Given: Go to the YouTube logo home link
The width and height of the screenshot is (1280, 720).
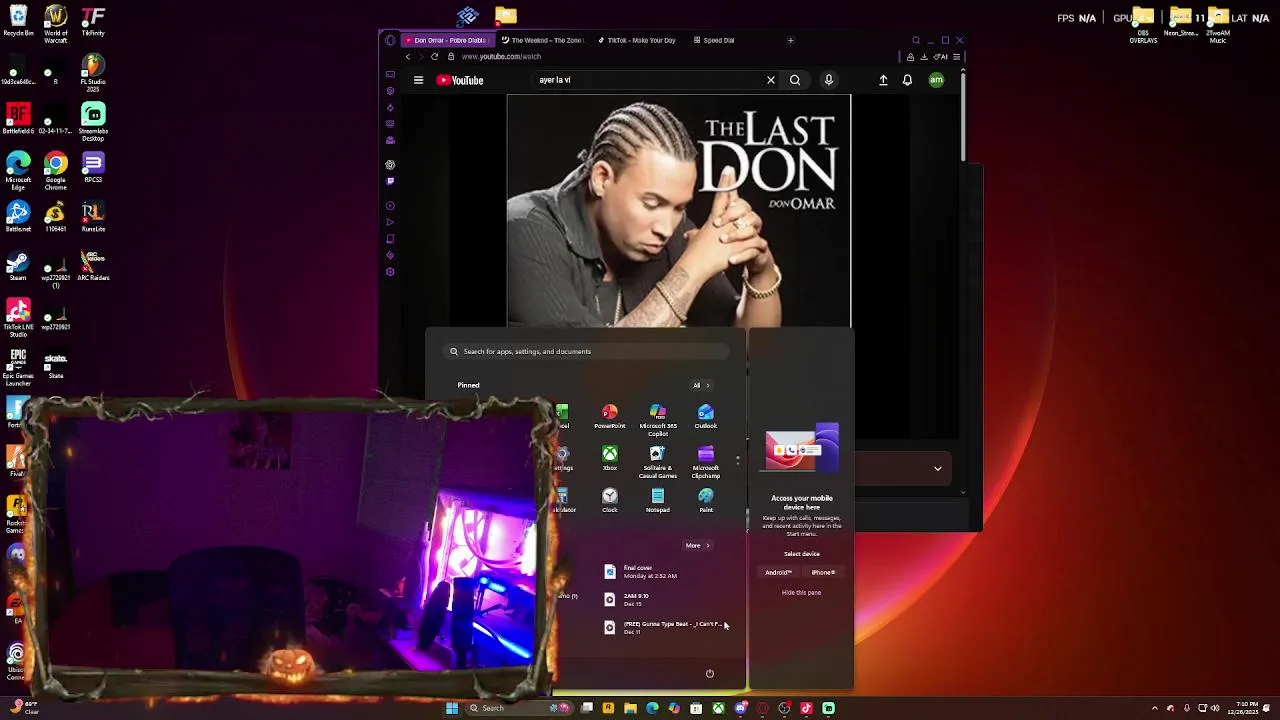Looking at the screenshot, I should pos(460,80).
